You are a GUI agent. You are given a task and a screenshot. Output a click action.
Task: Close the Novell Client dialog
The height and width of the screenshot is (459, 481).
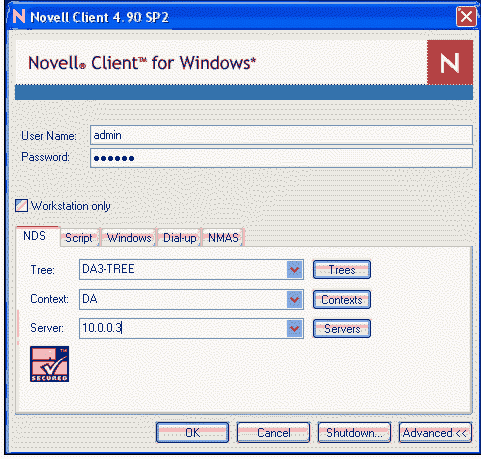coord(466,16)
